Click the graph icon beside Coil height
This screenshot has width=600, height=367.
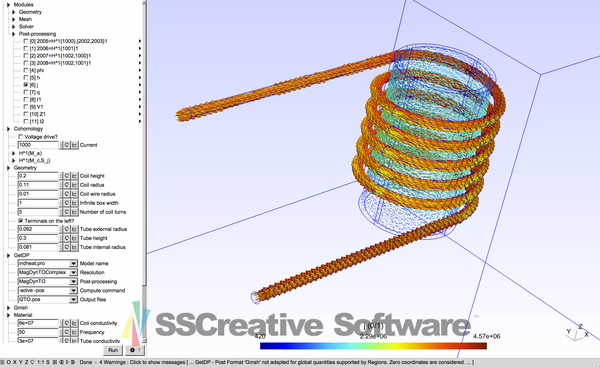coord(74,176)
